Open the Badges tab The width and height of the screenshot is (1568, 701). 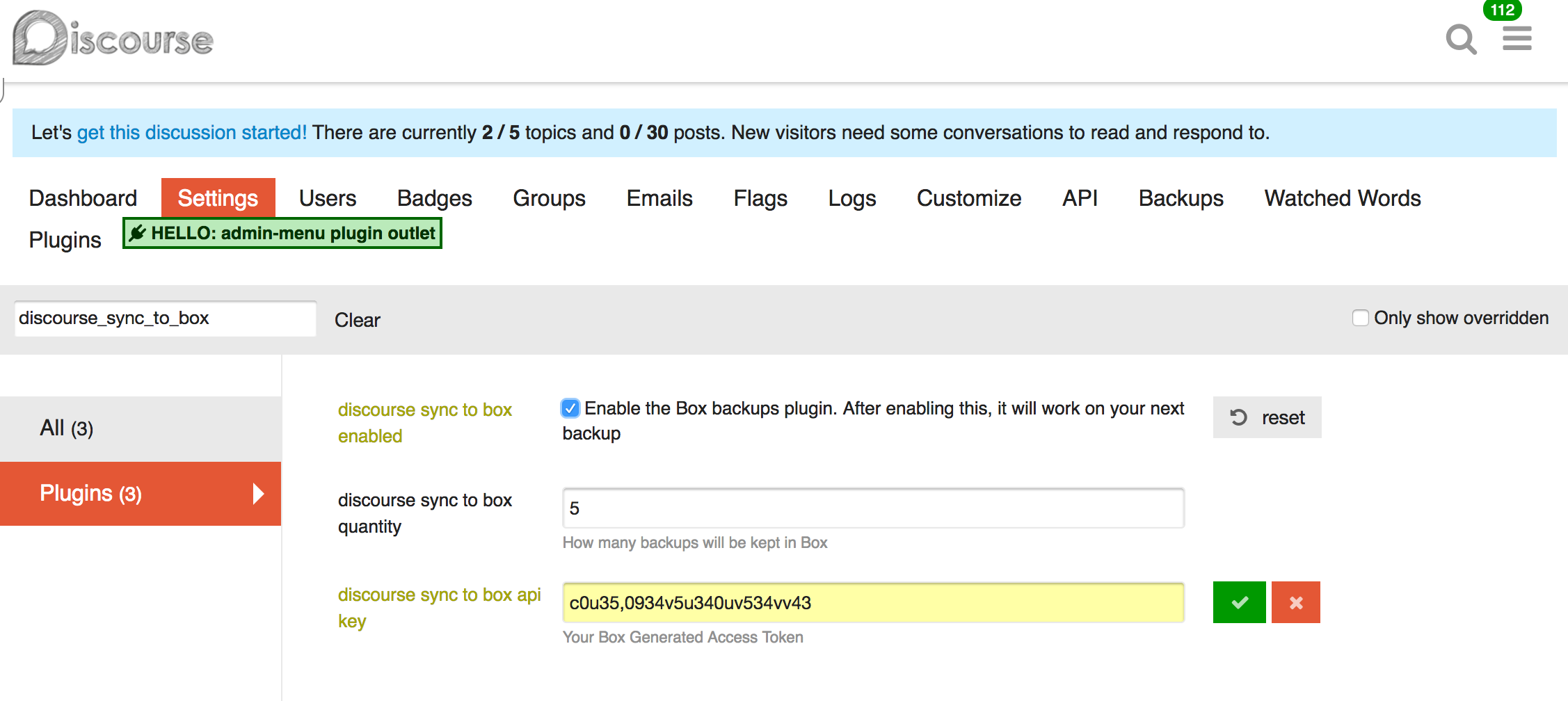coord(435,198)
